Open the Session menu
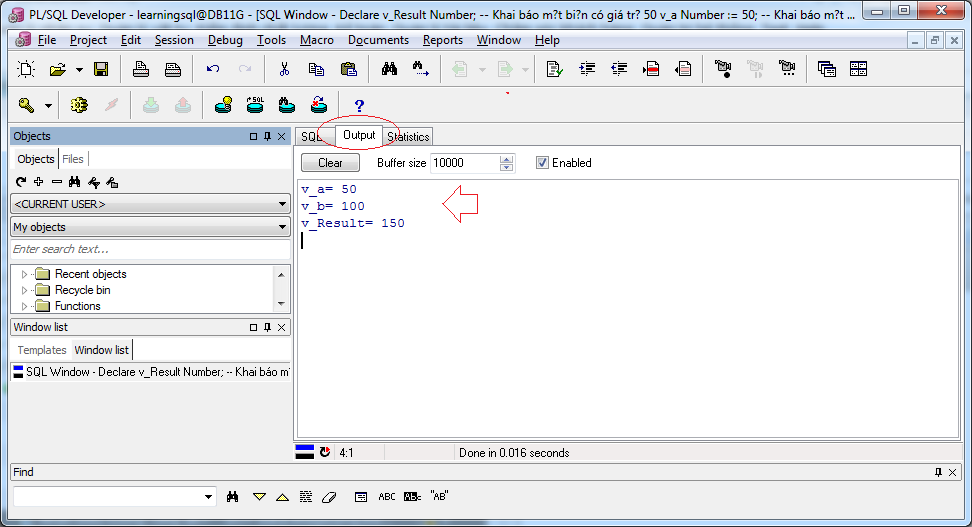The image size is (972, 527). tap(174, 40)
